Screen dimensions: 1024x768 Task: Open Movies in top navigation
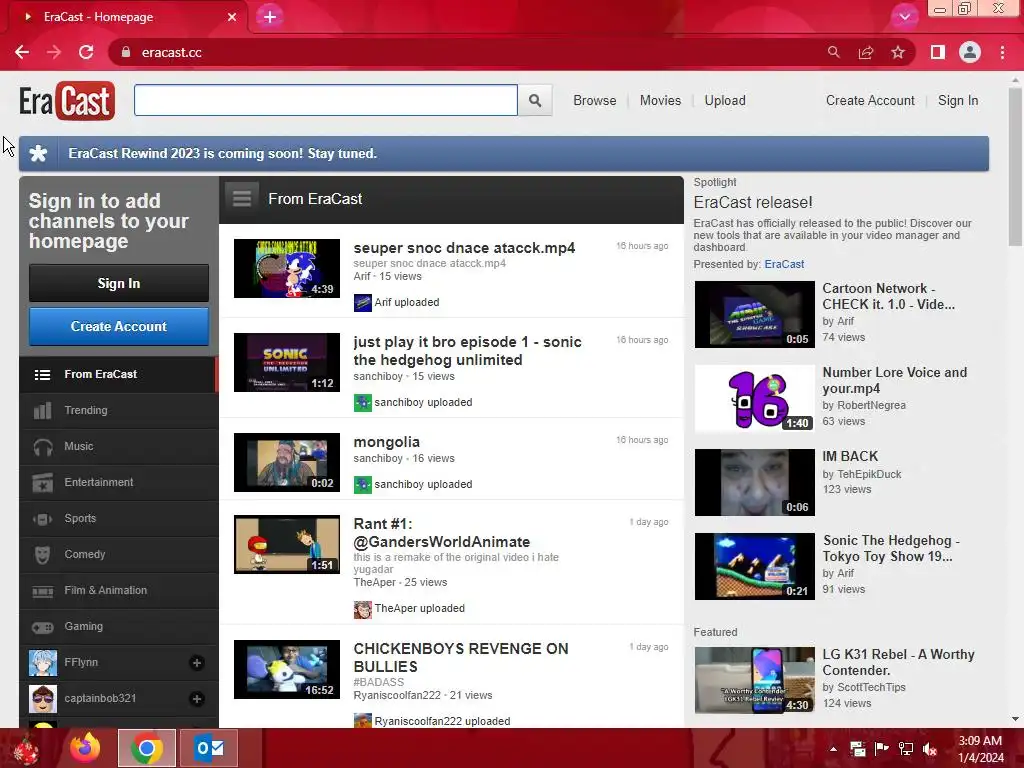(x=660, y=101)
